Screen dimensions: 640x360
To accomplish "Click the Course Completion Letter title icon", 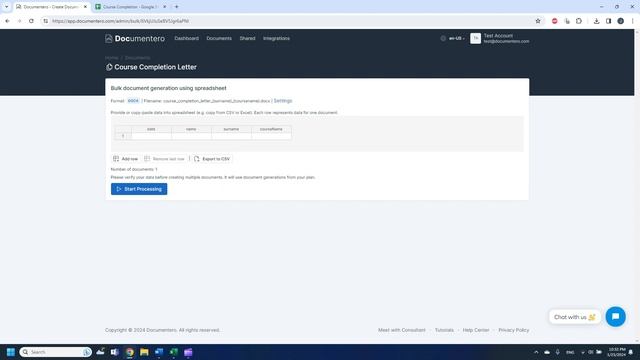I will coord(109,67).
